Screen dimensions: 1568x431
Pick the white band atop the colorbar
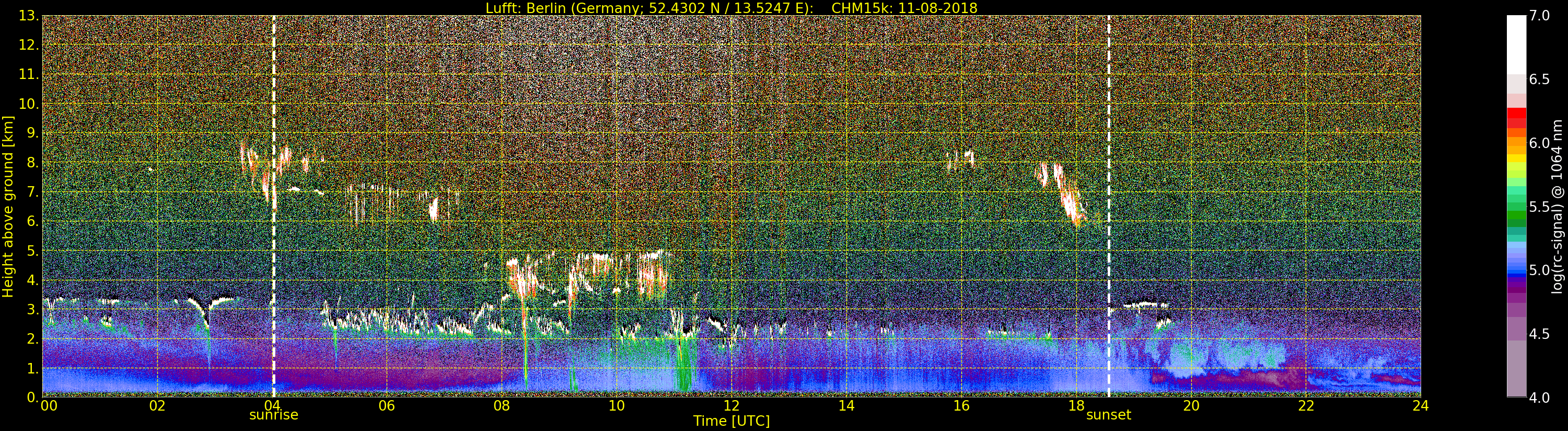tap(1516, 44)
